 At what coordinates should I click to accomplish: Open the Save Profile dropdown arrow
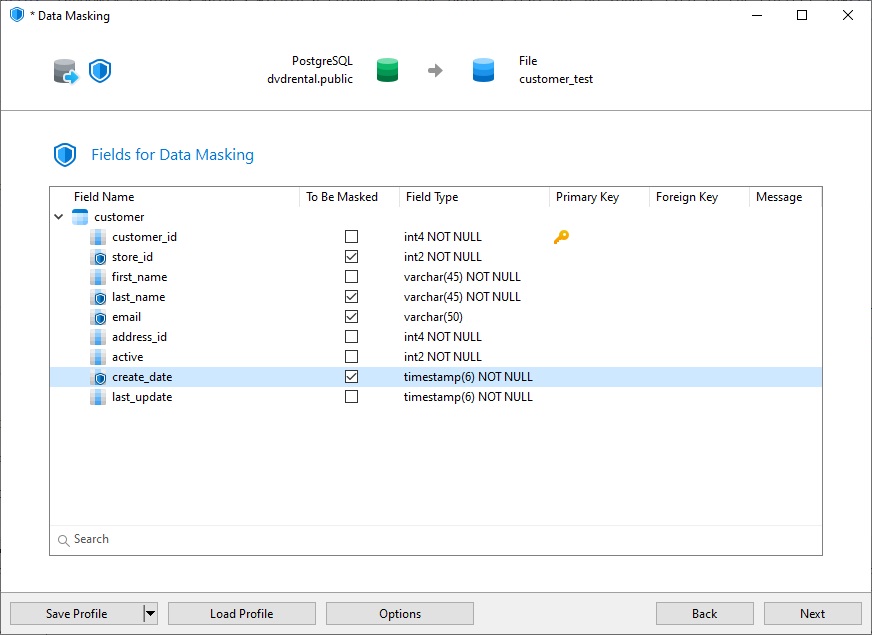coord(150,614)
